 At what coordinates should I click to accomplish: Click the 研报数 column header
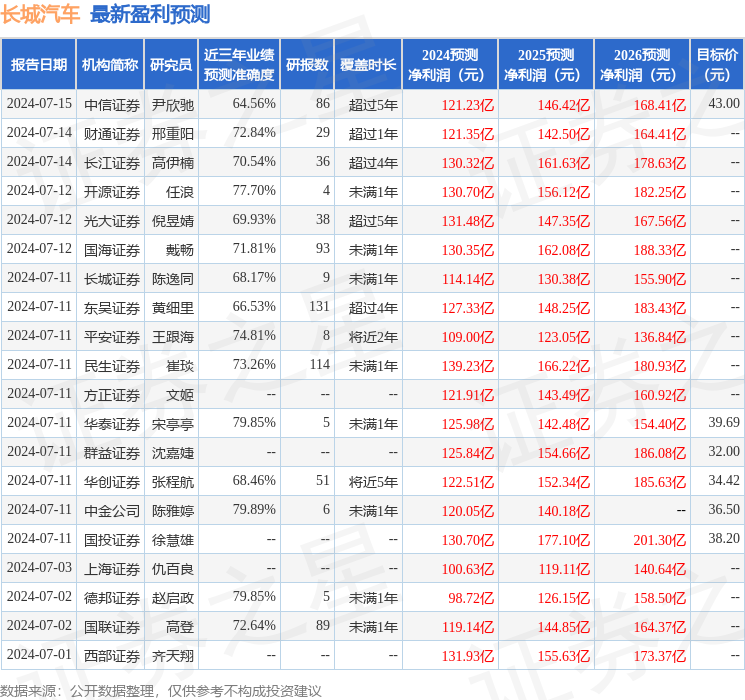(x=307, y=65)
